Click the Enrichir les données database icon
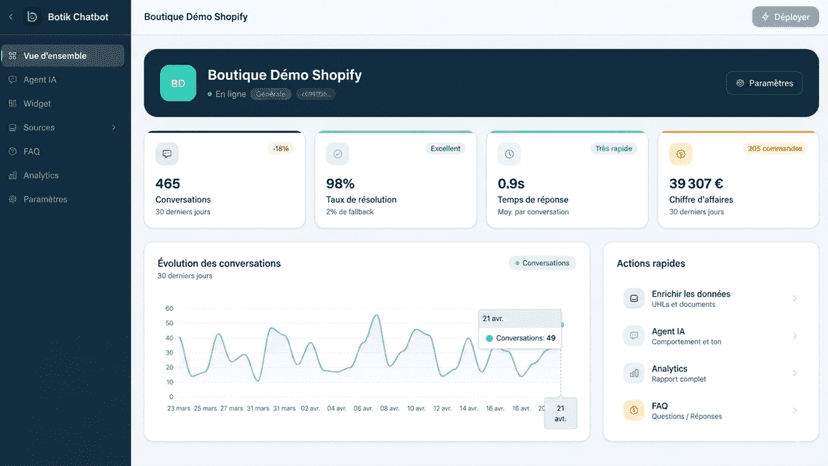 (x=634, y=299)
